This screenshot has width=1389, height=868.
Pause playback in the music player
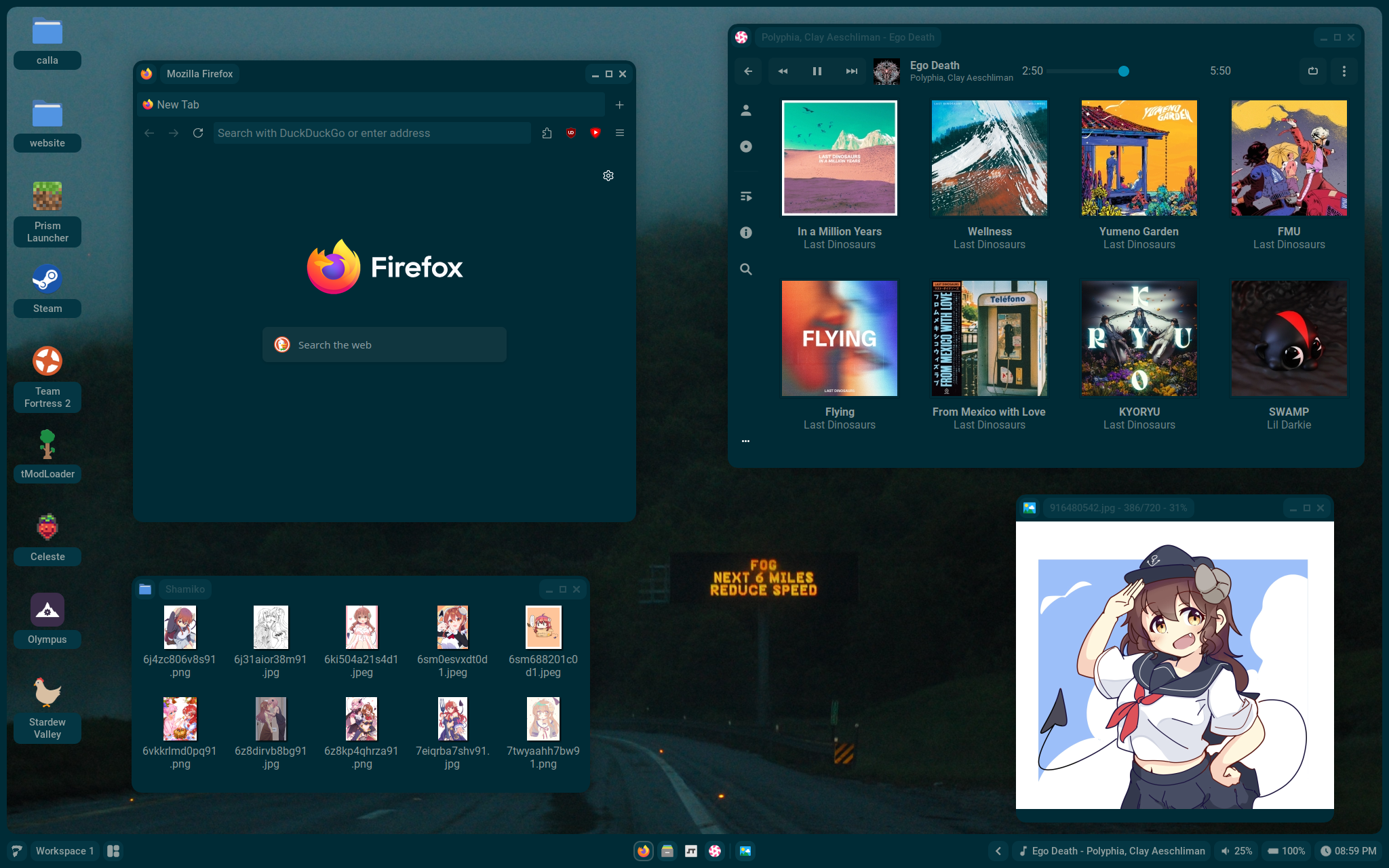tap(817, 71)
